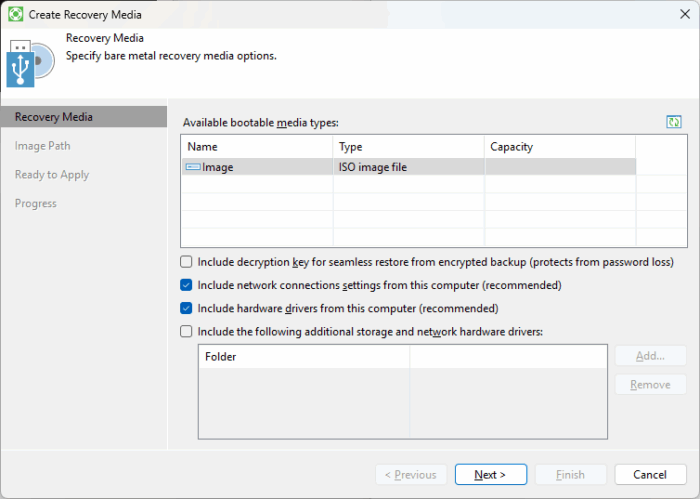The image size is (700, 499).
Task: Select the Progress wizard step
Action: (x=36, y=204)
